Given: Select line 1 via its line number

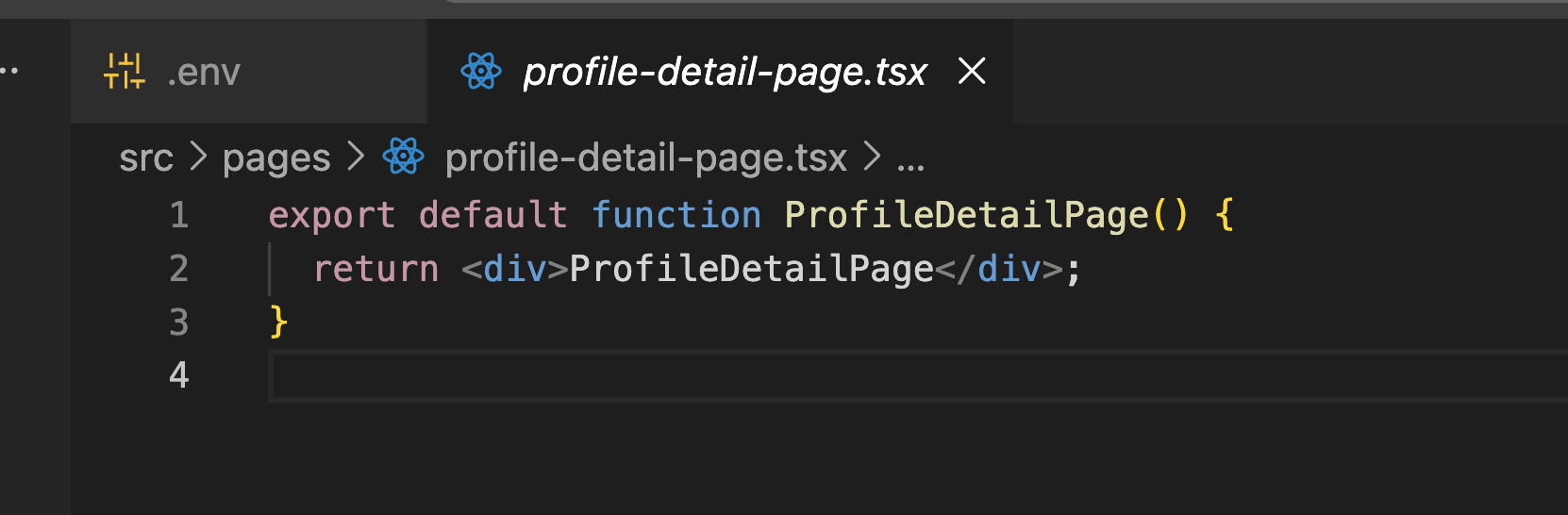Looking at the screenshot, I should pyautogui.click(x=179, y=215).
